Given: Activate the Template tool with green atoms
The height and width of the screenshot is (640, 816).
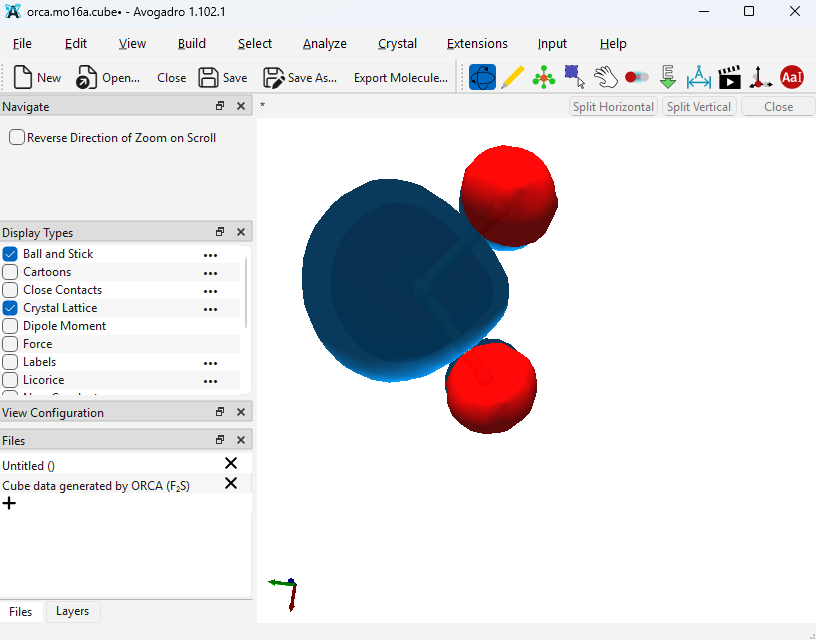Looking at the screenshot, I should coord(544,77).
